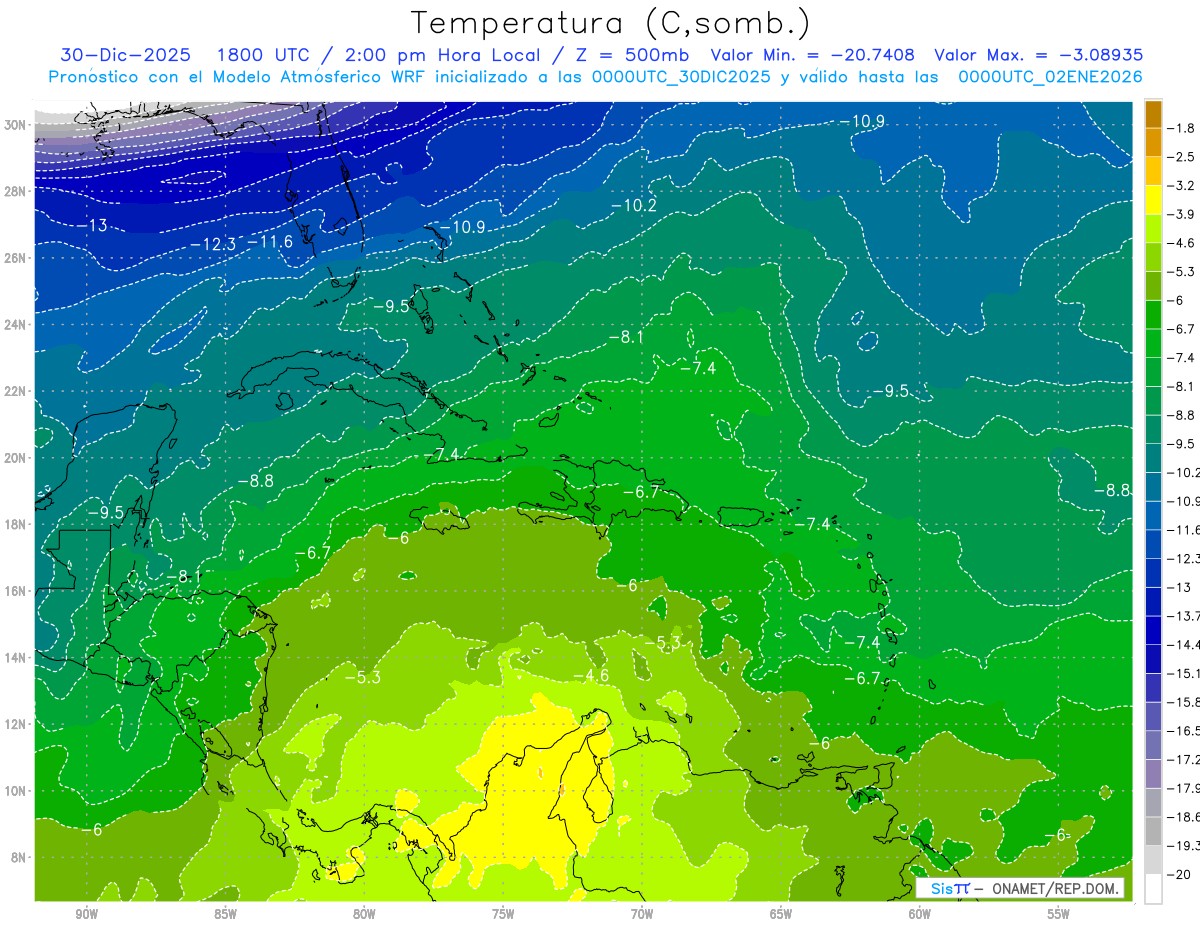Pick the orange colorbar swatch between -1.8 and -2.5

click(1153, 142)
